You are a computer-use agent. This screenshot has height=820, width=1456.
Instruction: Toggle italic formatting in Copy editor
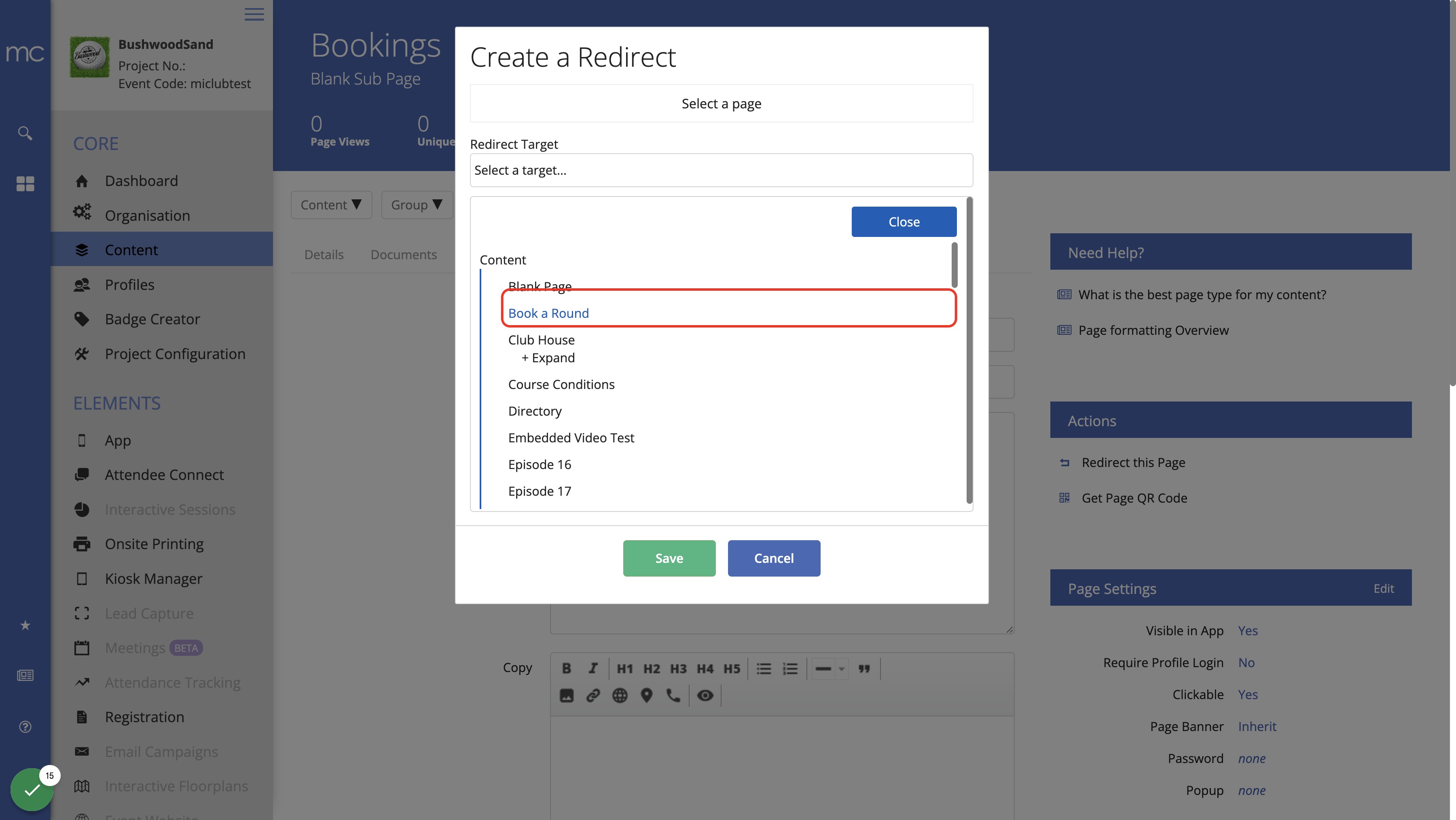click(593, 668)
